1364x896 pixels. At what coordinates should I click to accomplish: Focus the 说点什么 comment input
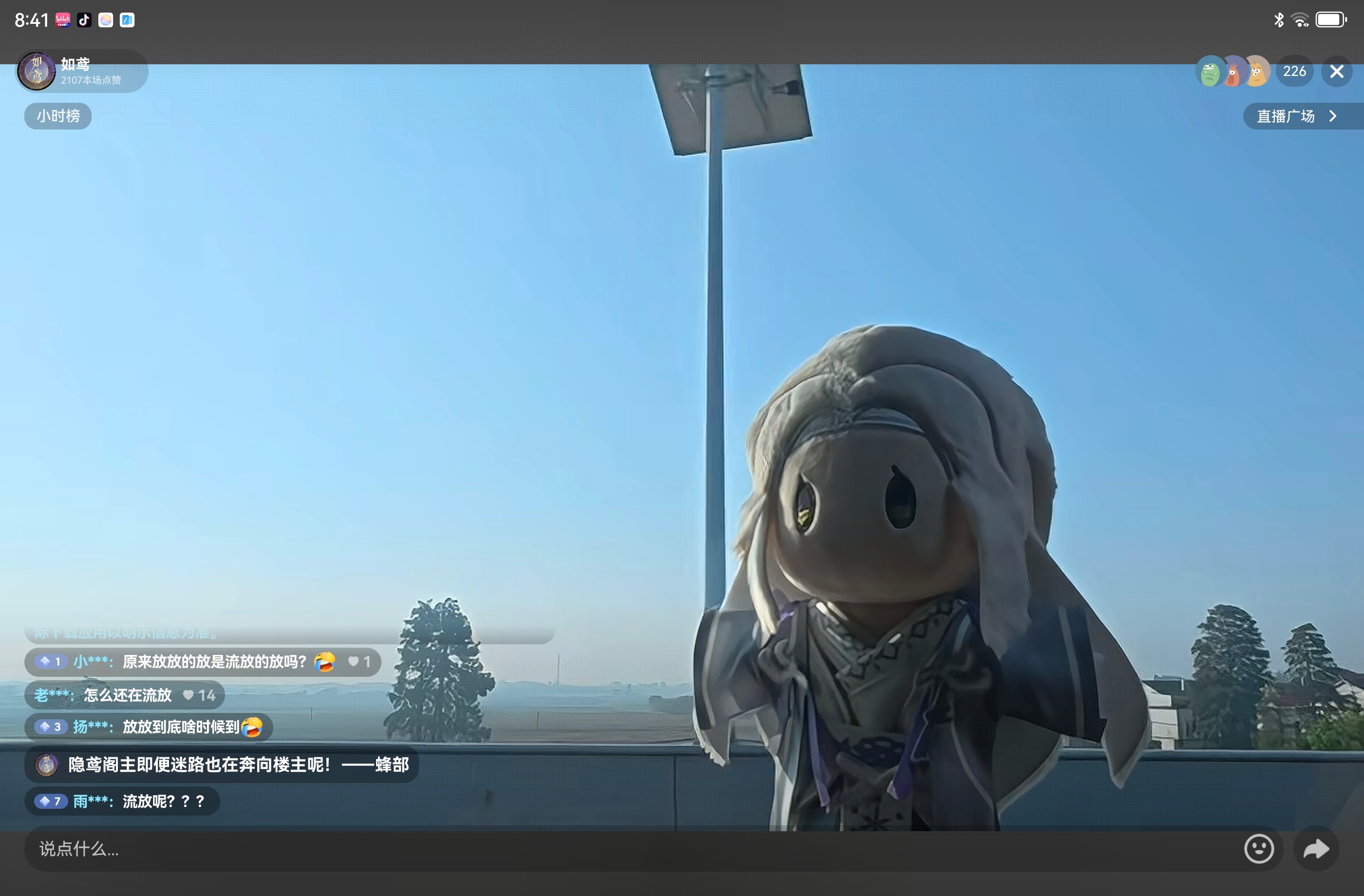[573, 848]
